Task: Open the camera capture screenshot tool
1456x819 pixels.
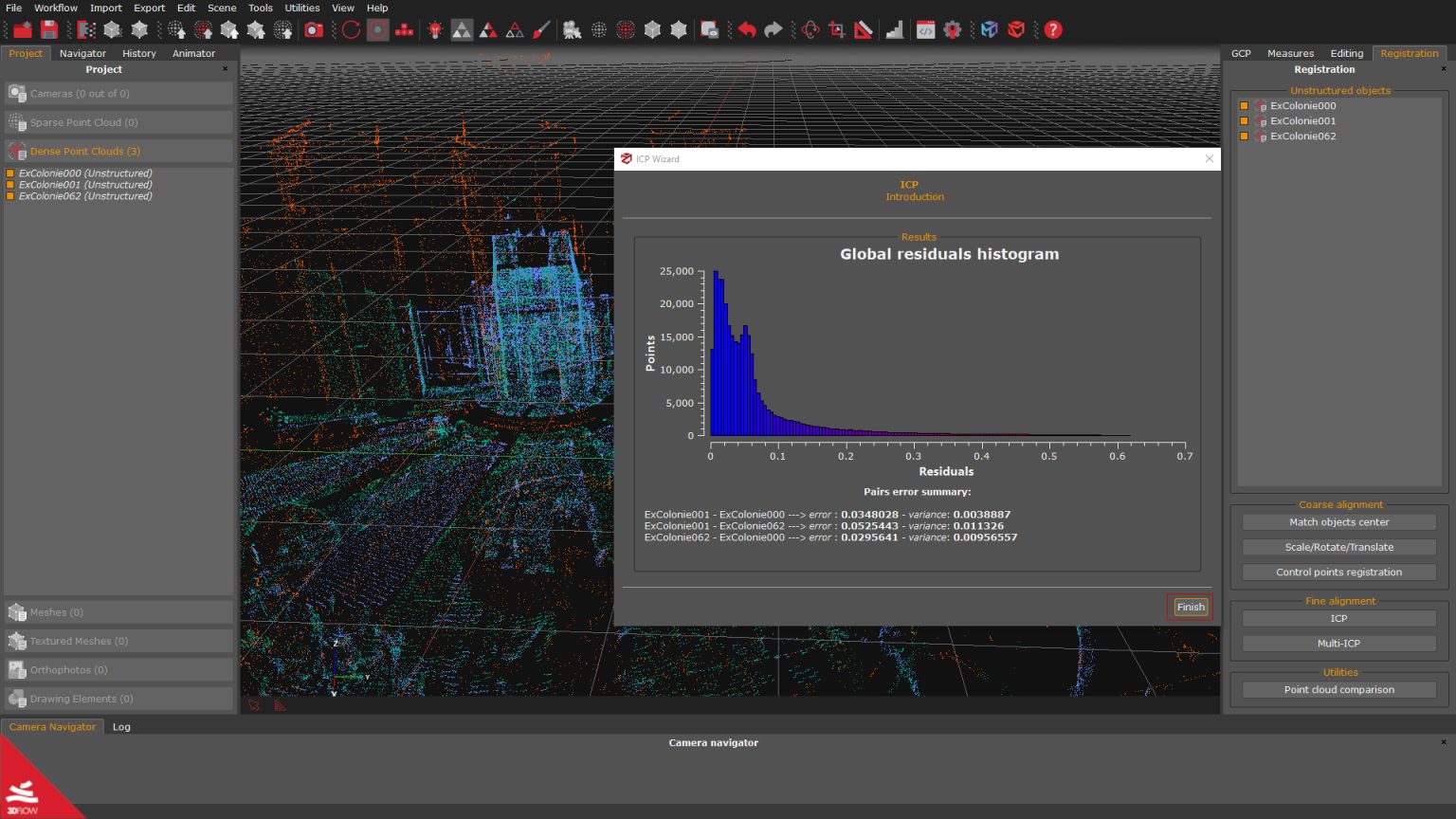Action: tap(314, 29)
